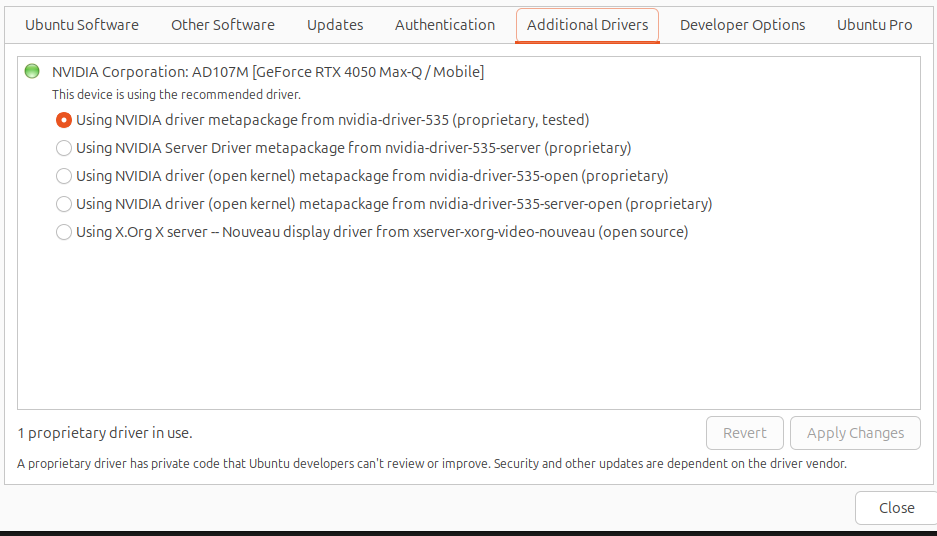937x536 pixels.
Task: Click the proprietary driver private code notice text
Action: pyautogui.click(x=432, y=464)
